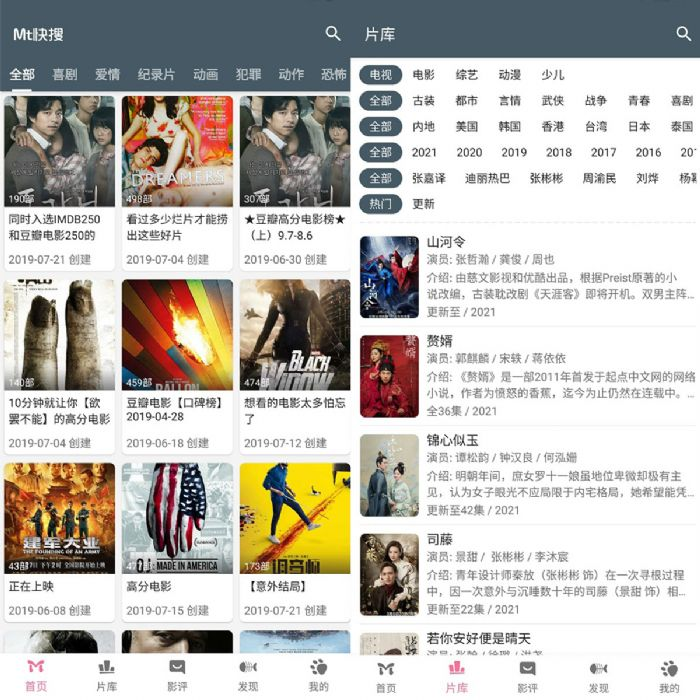This screenshot has height=700, width=700.
Task: Tap the highlighted 片库 icon in the bottom bar
Action: coord(456,675)
